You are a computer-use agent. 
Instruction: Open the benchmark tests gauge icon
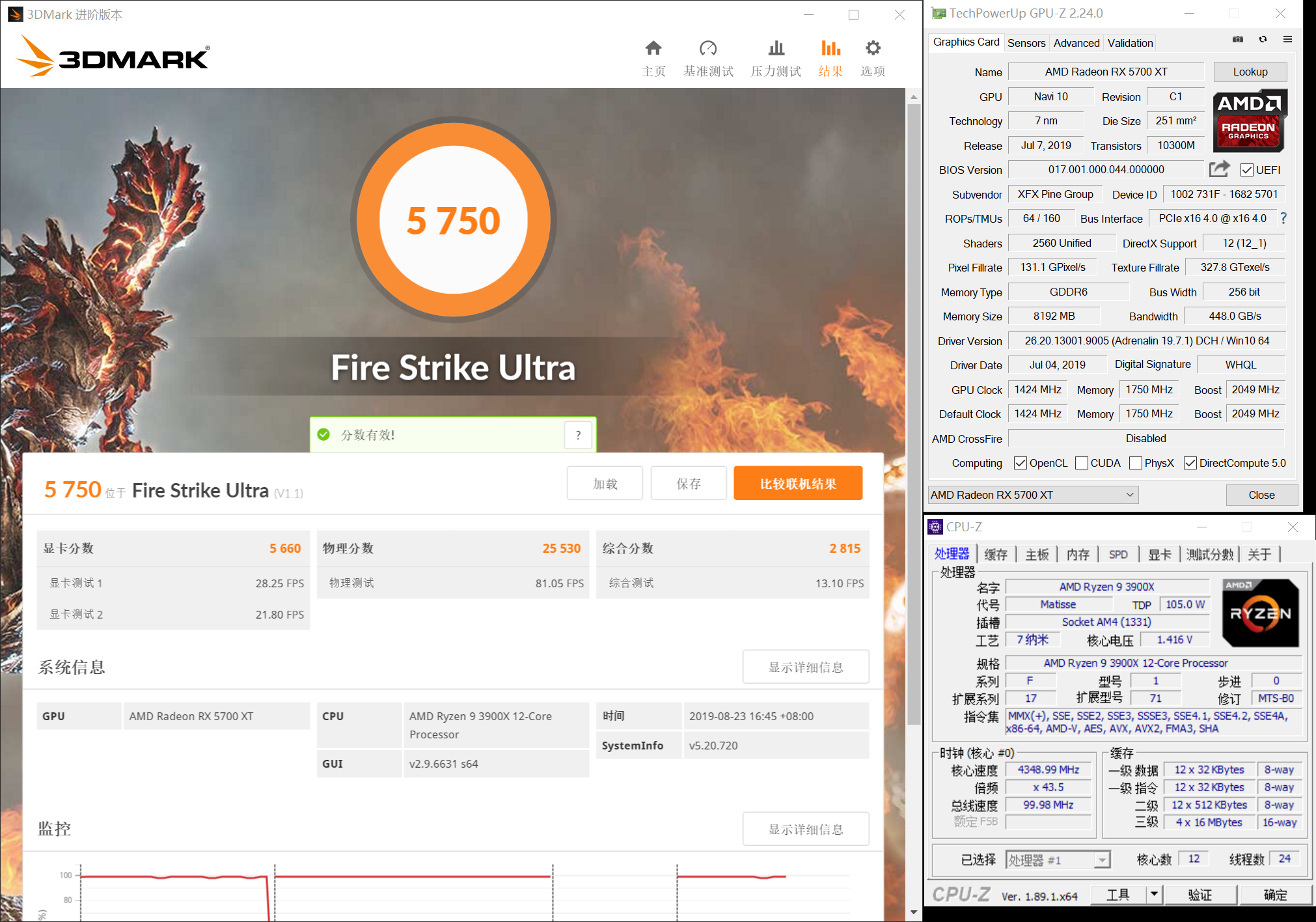[708, 49]
